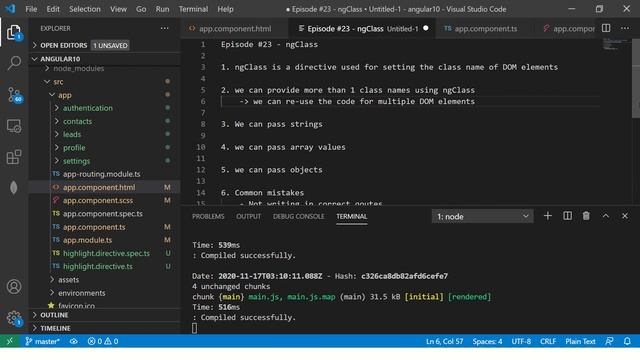Kill the terminal with trash icon
640x360 pixels.
[586, 216]
